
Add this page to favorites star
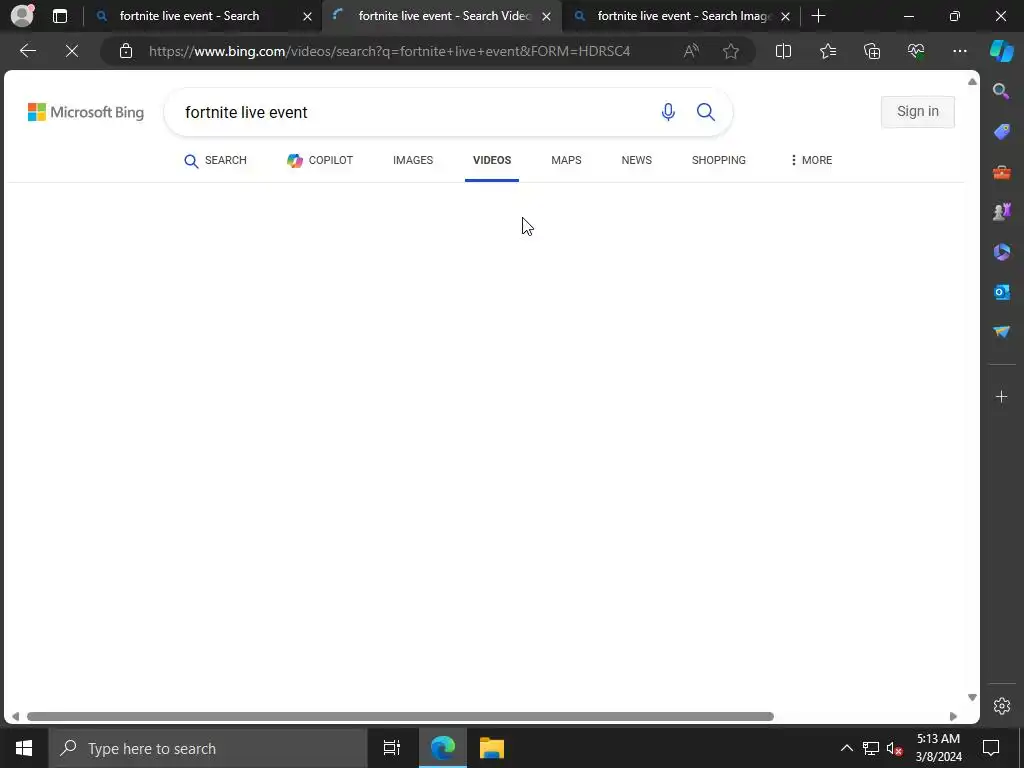click(x=731, y=51)
